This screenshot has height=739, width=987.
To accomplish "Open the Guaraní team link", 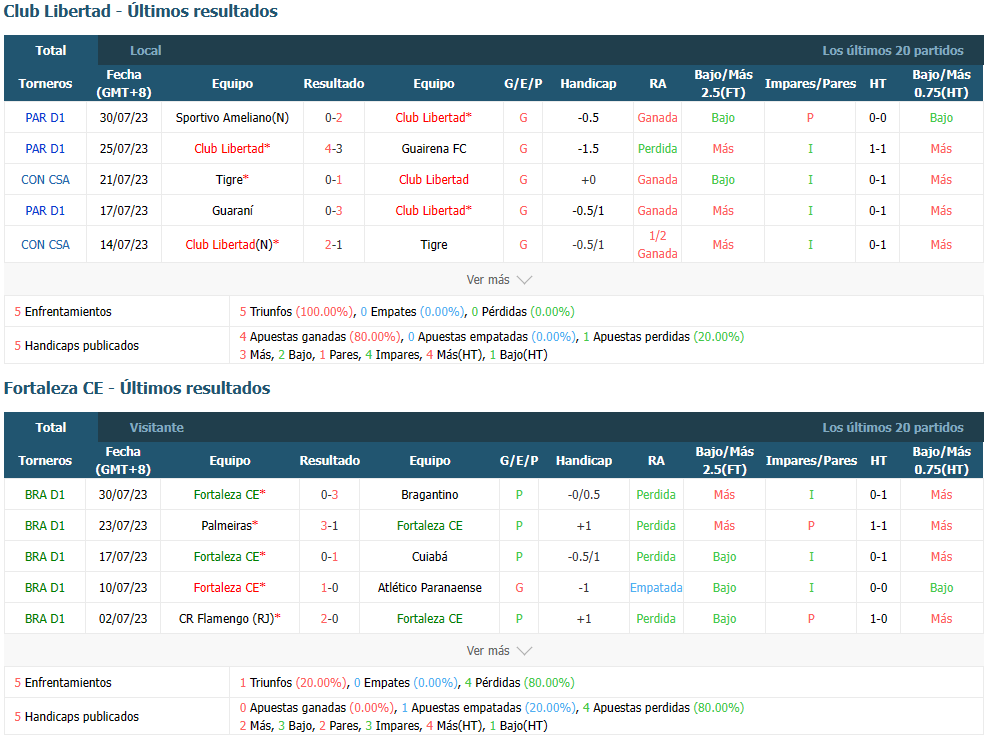I will [x=232, y=210].
